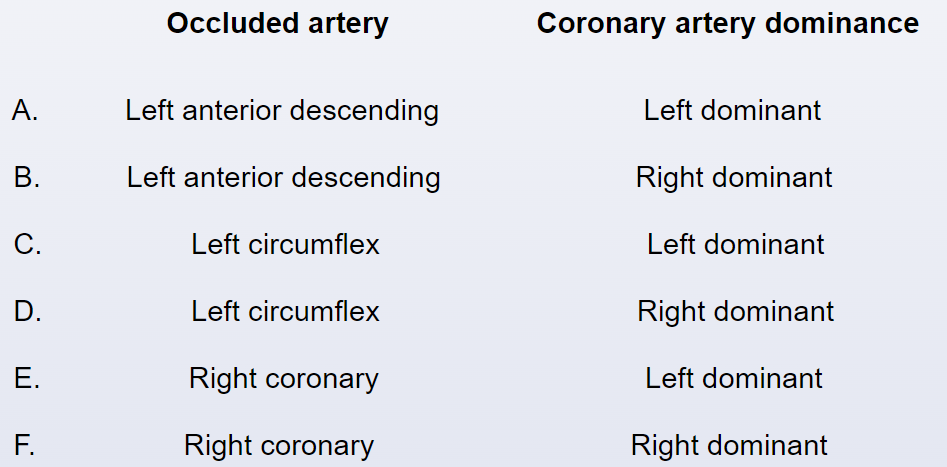Select answer option D letter
The image size is (947, 467).
[28, 312]
